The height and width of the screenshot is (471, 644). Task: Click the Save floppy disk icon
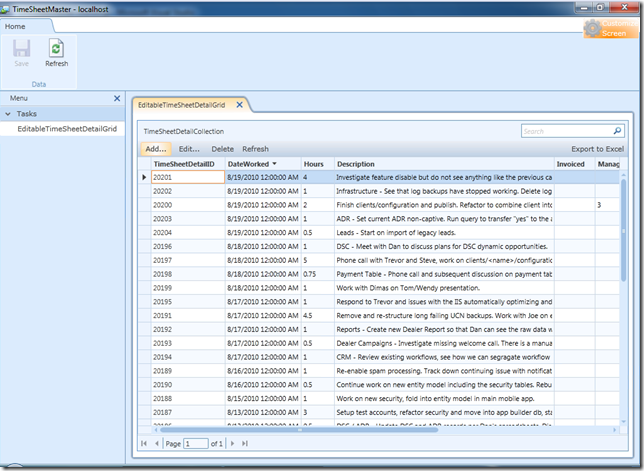[21, 48]
